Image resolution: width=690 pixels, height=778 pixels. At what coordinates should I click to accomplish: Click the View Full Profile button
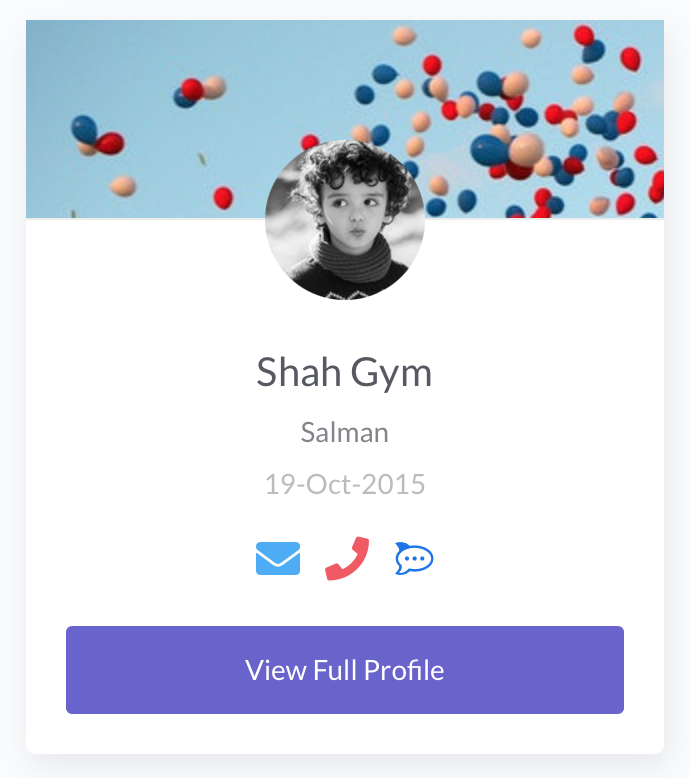345,670
